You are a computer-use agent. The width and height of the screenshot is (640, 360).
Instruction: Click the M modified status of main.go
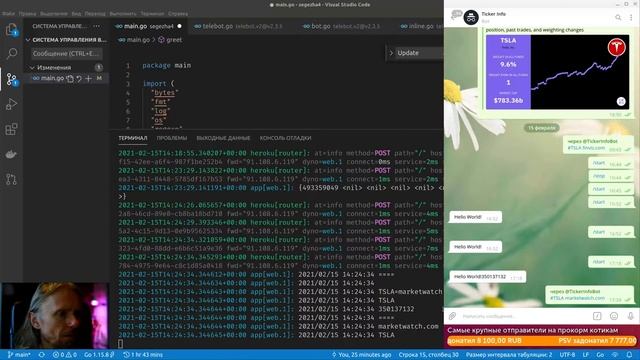[x=99, y=78]
